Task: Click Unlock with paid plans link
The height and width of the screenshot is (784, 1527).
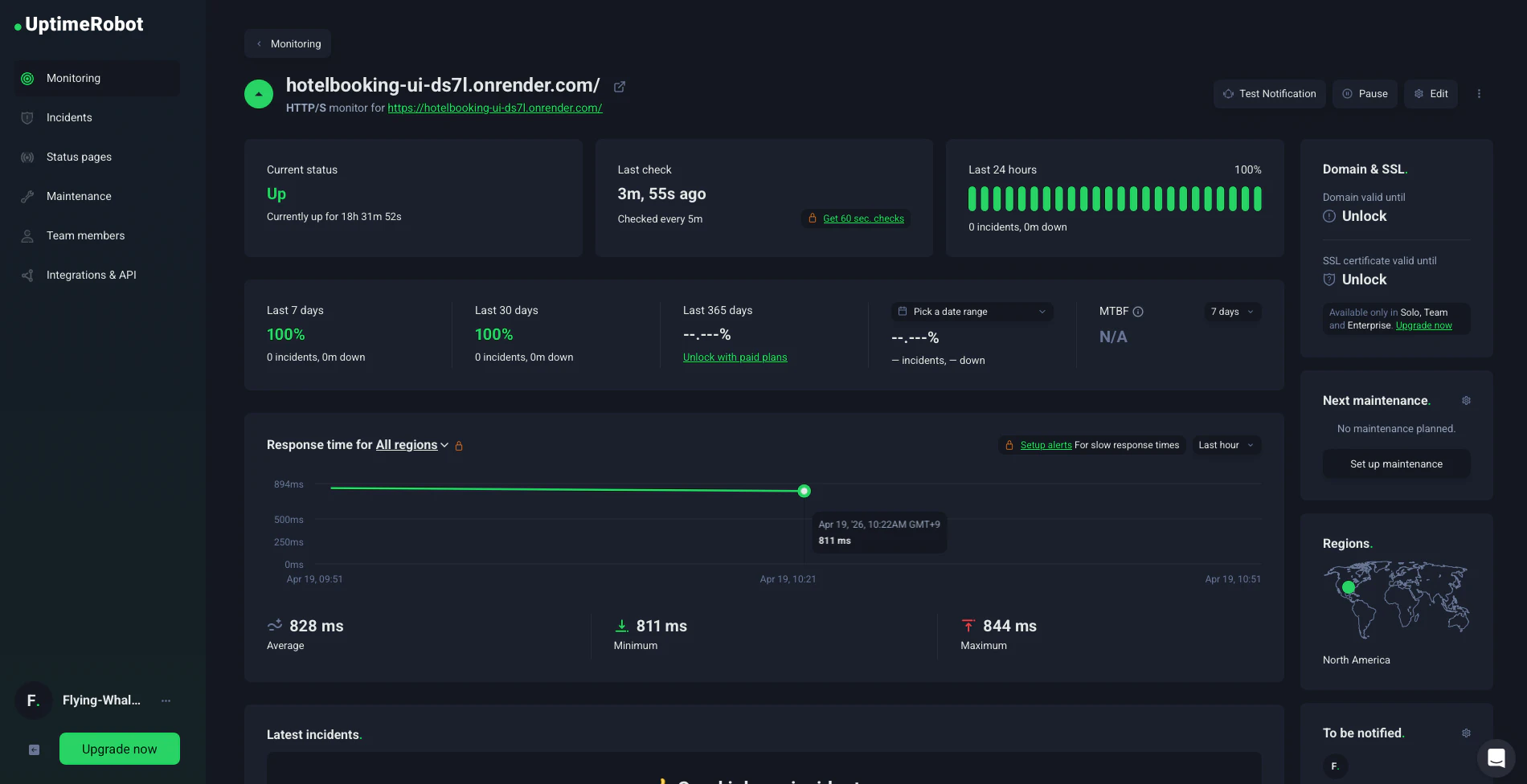Action: [735, 357]
